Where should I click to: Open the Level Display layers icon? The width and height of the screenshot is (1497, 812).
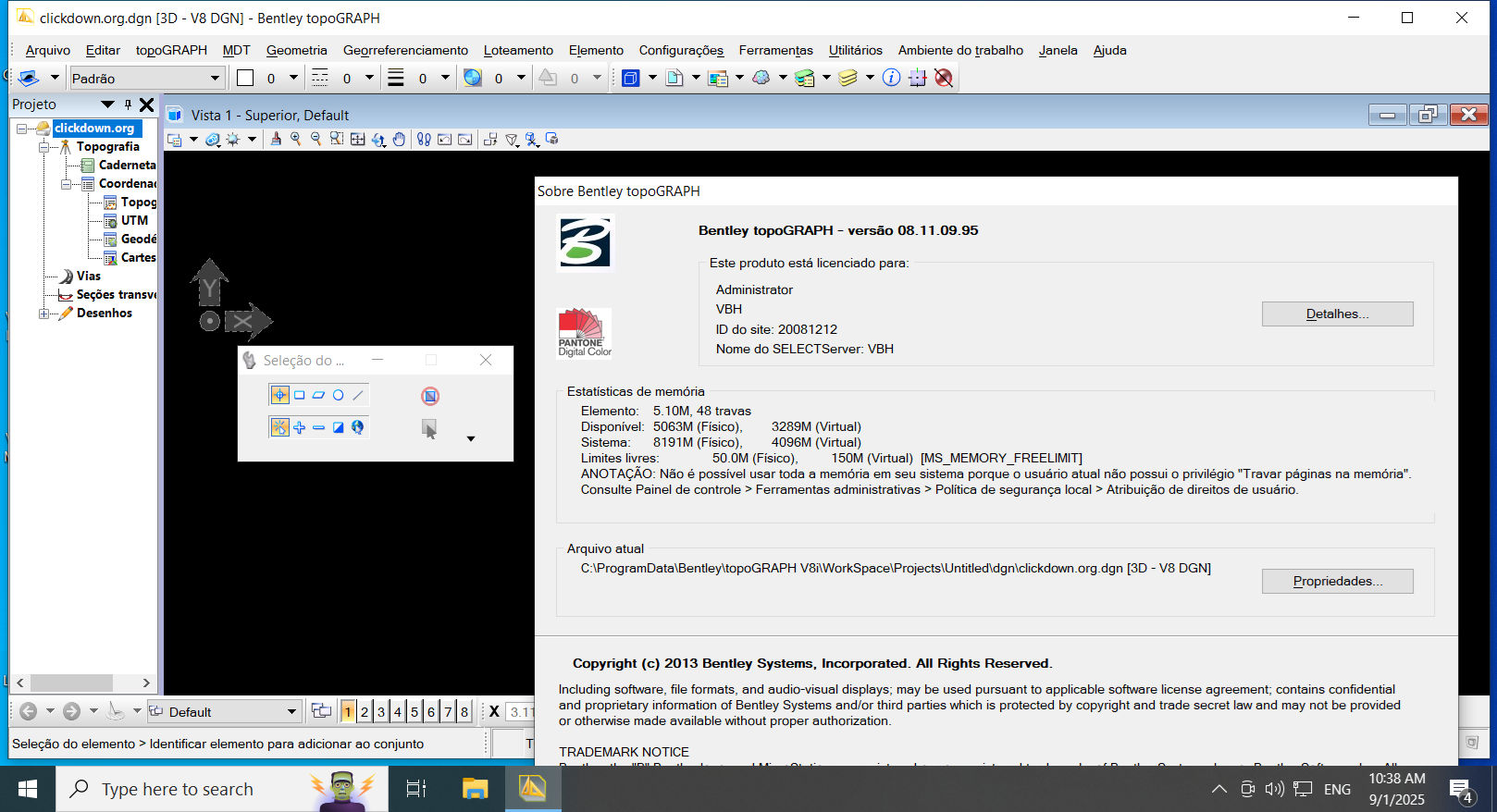(847, 79)
